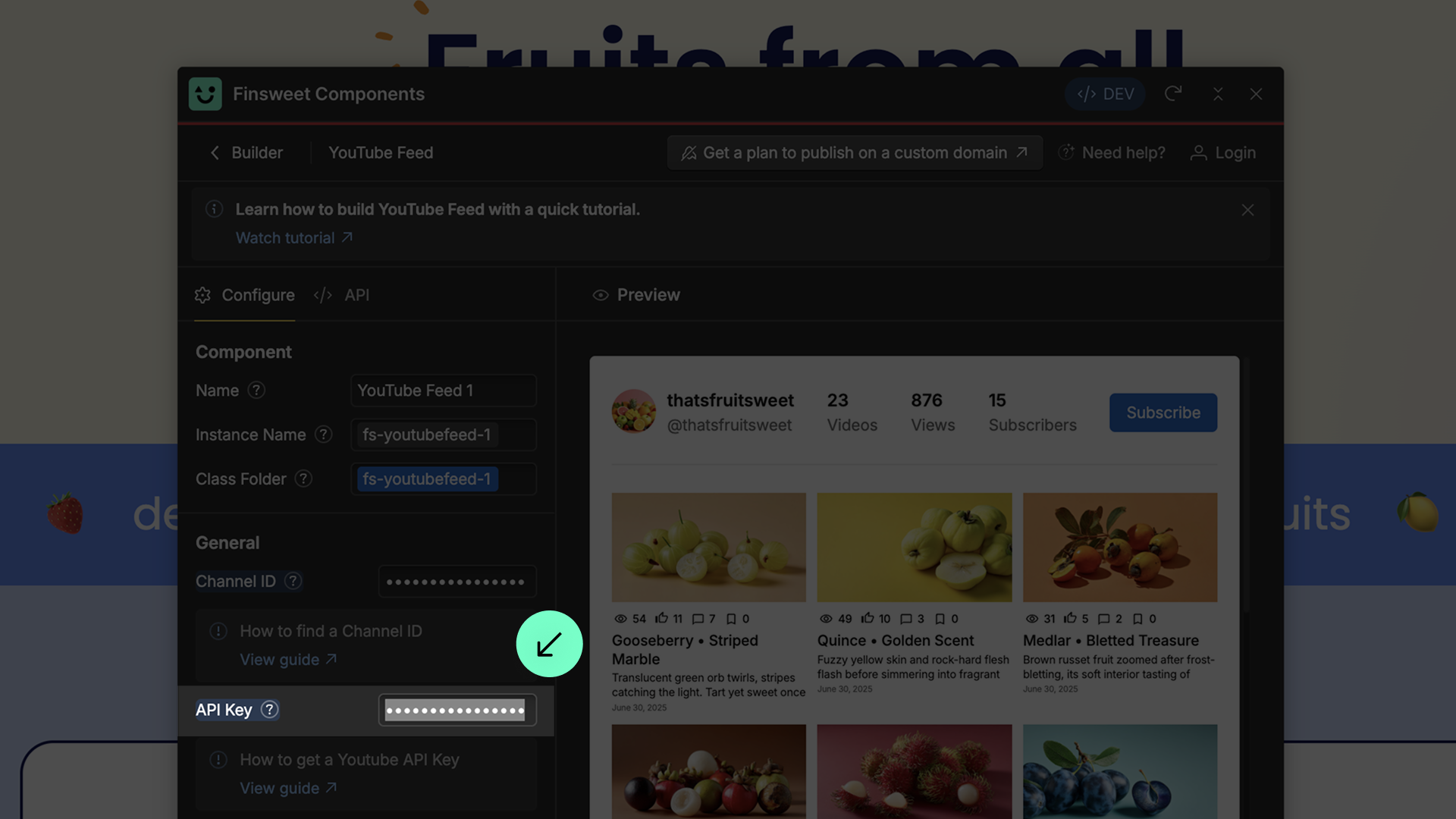Open the Watch tutorial link
The width and height of the screenshot is (1456, 819).
(294, 238)
